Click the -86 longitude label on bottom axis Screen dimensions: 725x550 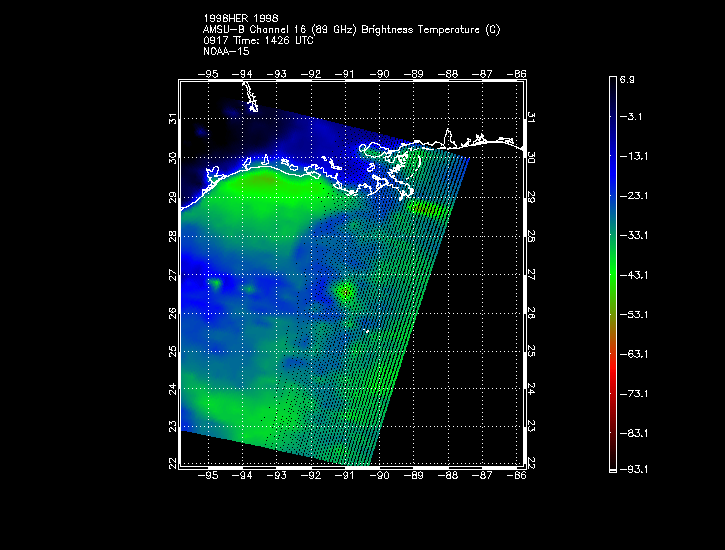click(517, 477)
